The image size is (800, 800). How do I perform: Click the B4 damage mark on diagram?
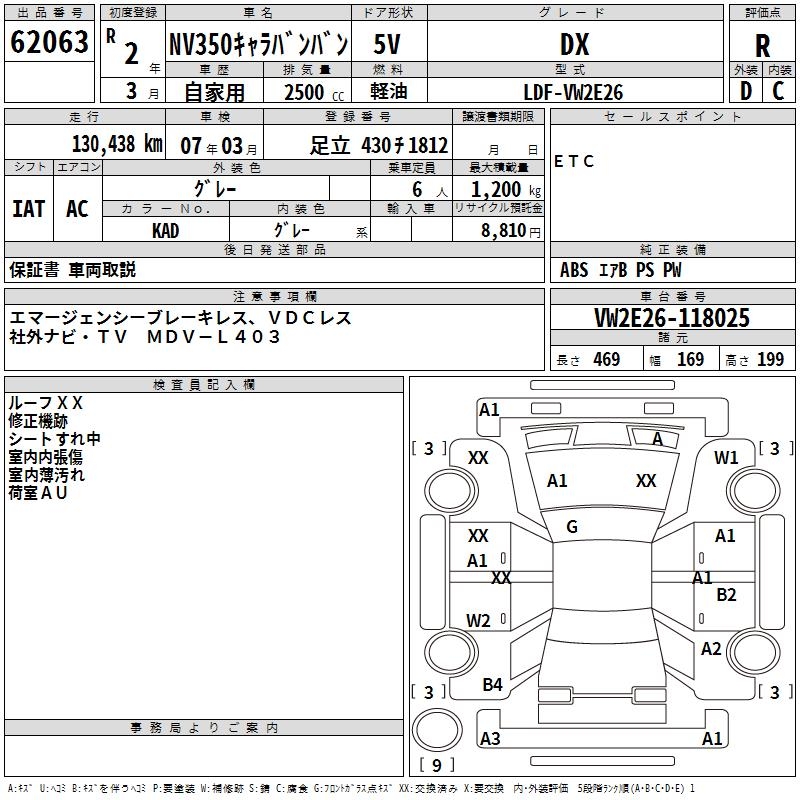(492, 685)
